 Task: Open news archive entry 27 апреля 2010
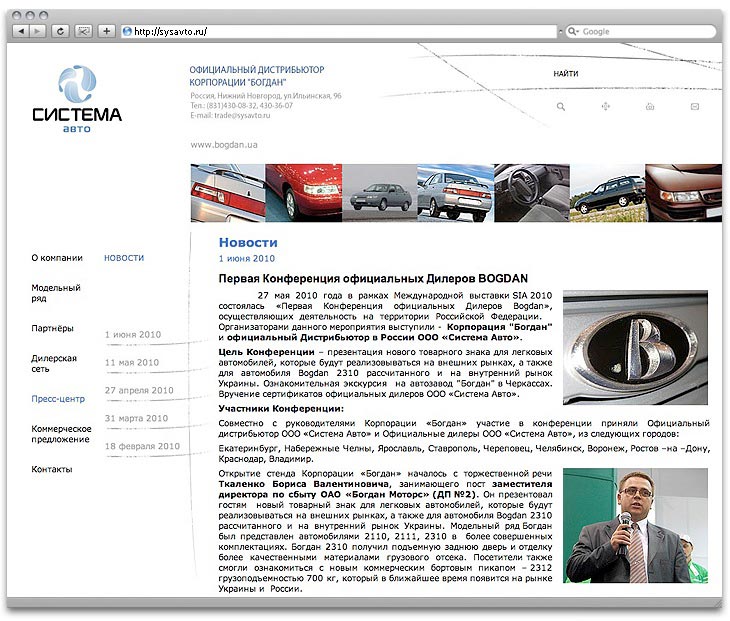(x=139, y=391)
